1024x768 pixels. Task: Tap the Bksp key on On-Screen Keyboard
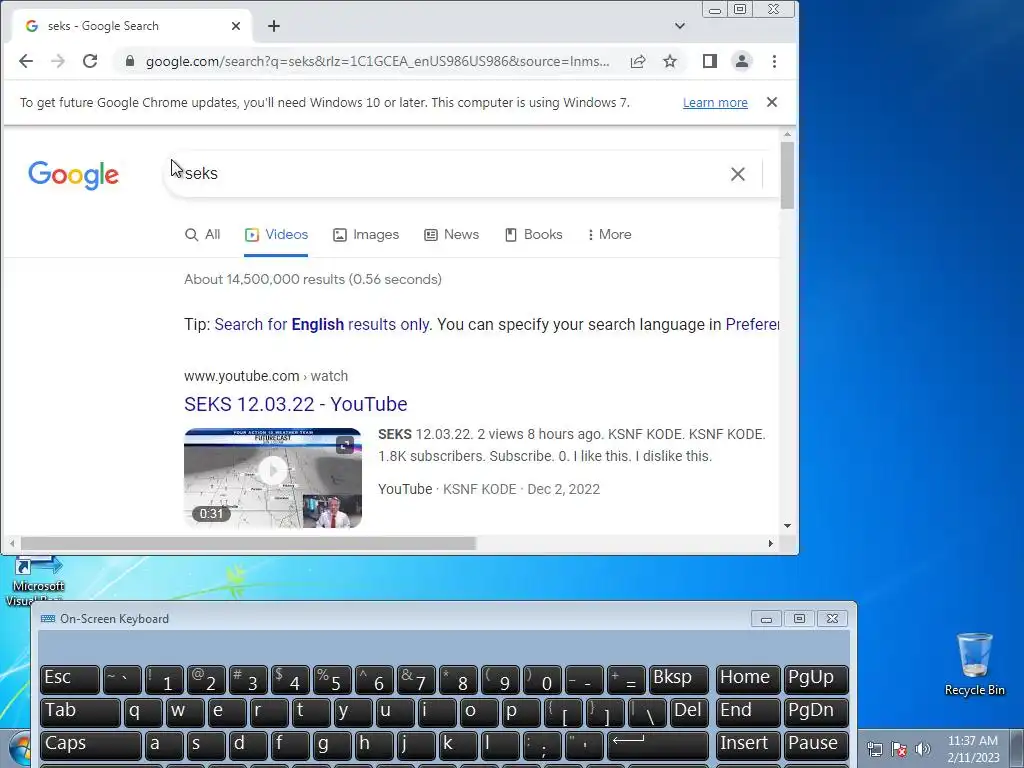click(679, 679)
